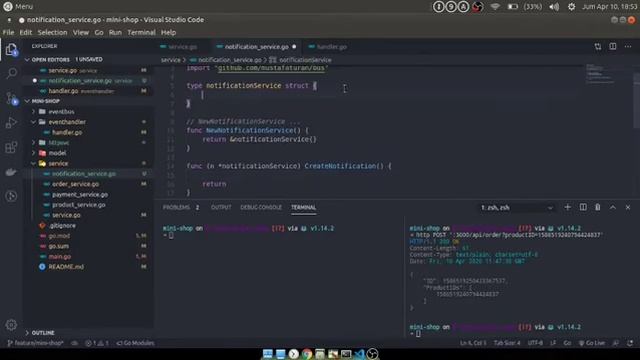
Task: Open the File menu
Action: click(x=8, y=32)
